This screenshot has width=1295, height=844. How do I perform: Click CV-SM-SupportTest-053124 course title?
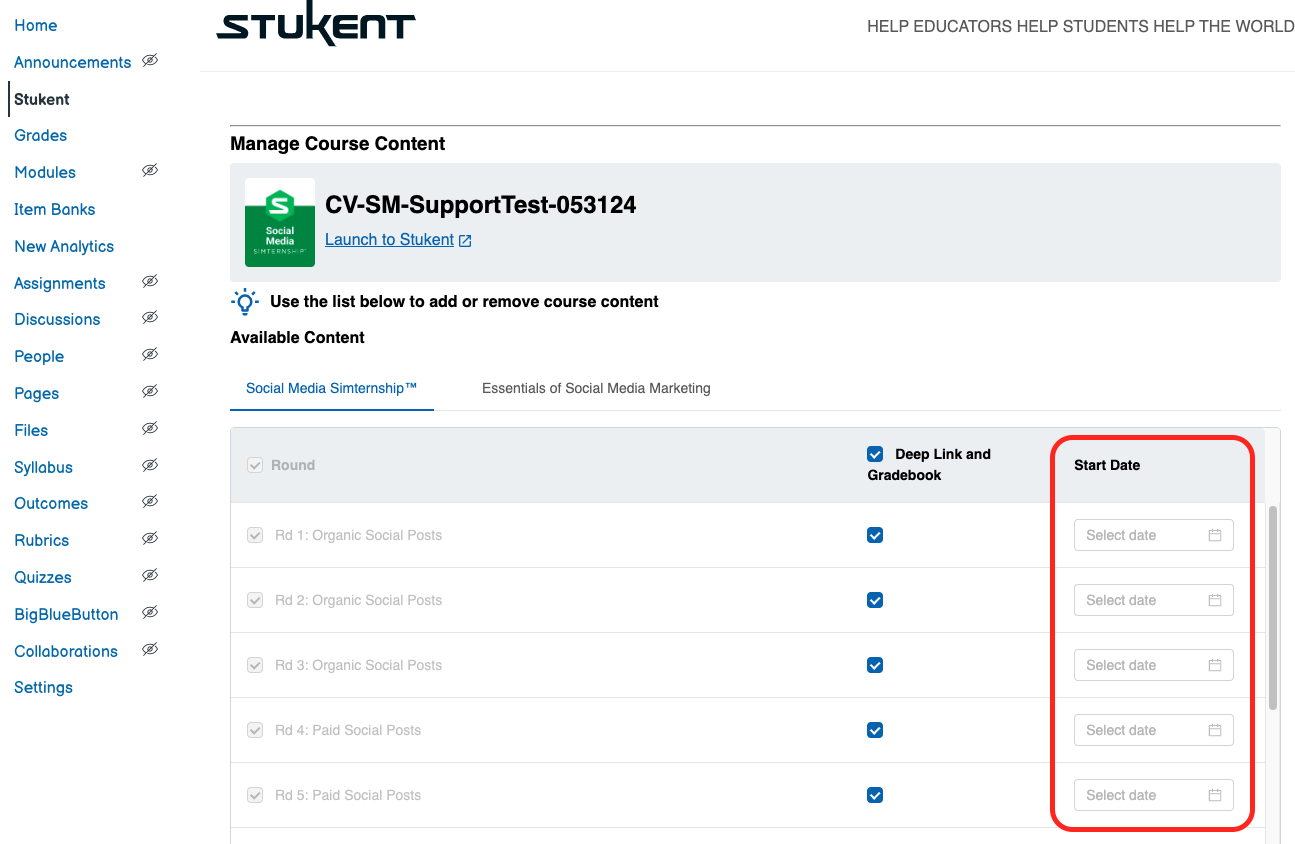481,205
